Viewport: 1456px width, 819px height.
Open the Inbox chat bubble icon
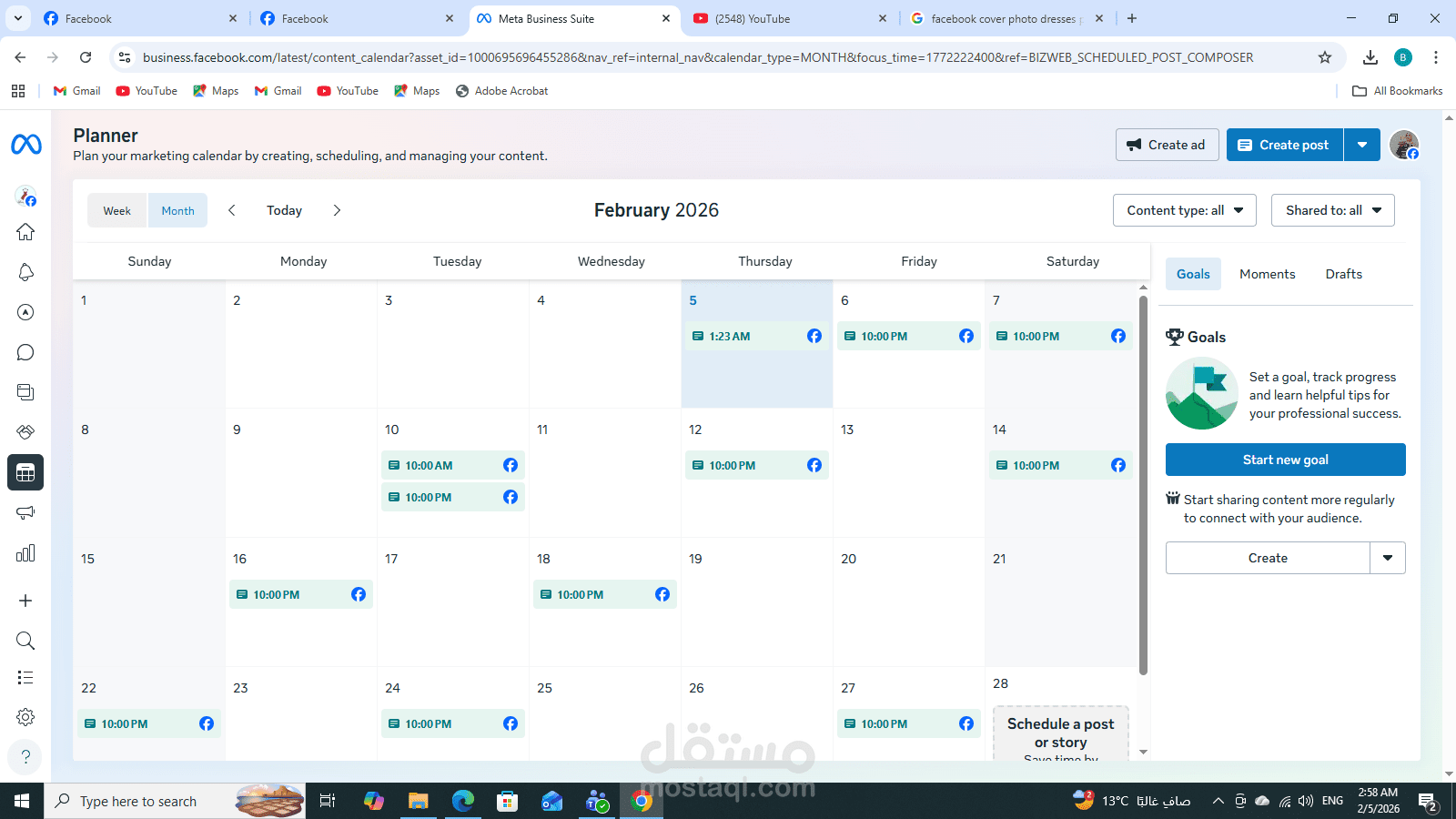coord(25,352)
